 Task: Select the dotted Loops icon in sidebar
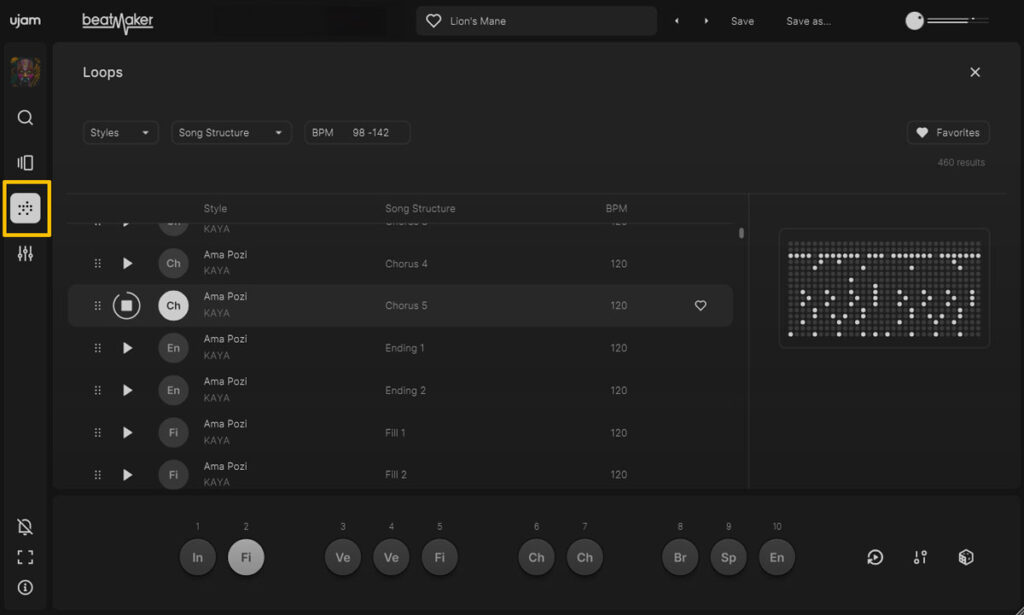point(25,208)
